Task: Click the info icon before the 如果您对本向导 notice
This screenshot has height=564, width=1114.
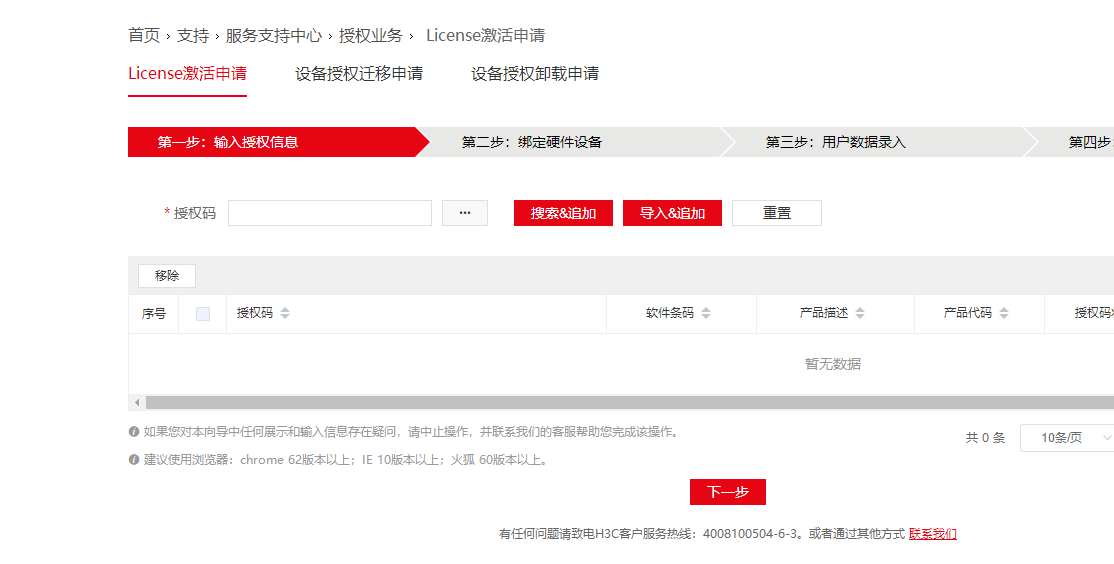Action: [x=134, y=432]
